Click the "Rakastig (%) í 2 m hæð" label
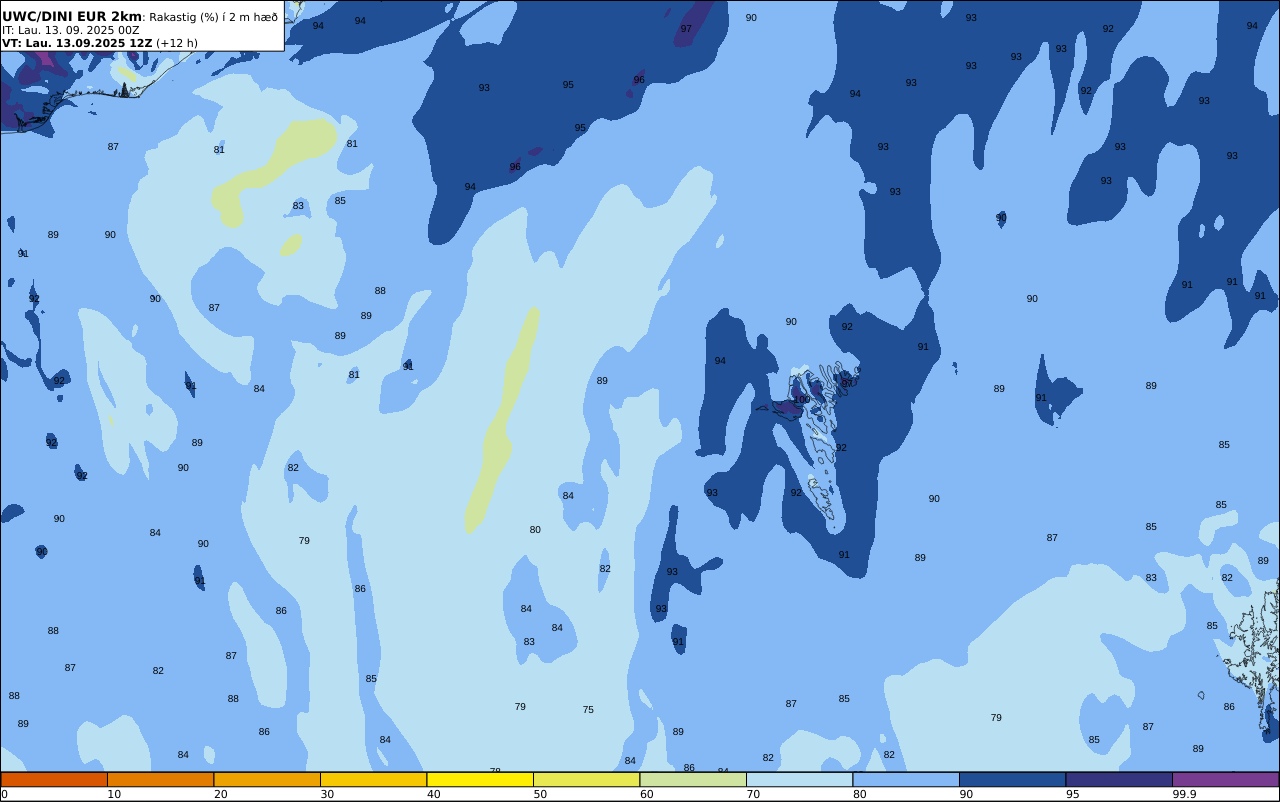The height and width of the screenshot is (802, 1280). point(214,17)
